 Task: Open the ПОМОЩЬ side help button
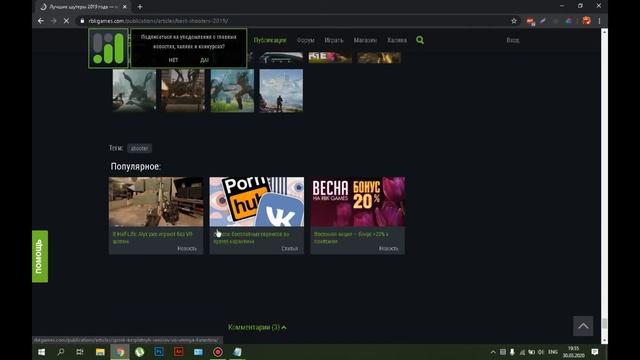tap(40, 256)
